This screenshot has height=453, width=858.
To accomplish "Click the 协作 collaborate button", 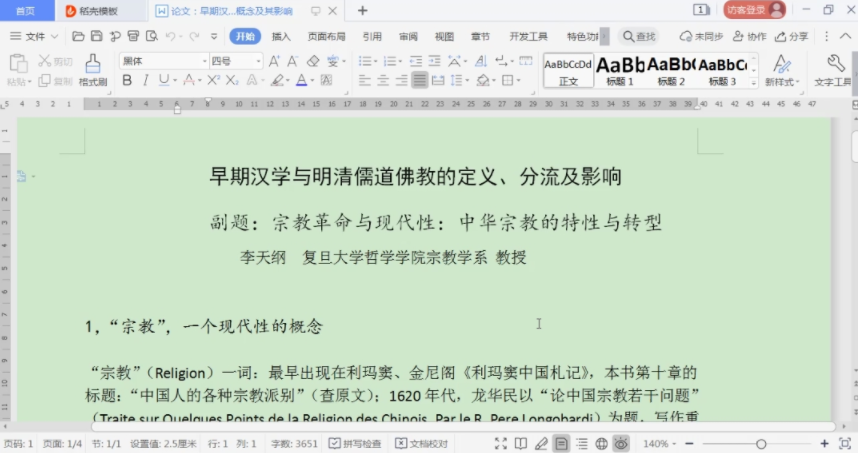I will (x=750, y=37).
